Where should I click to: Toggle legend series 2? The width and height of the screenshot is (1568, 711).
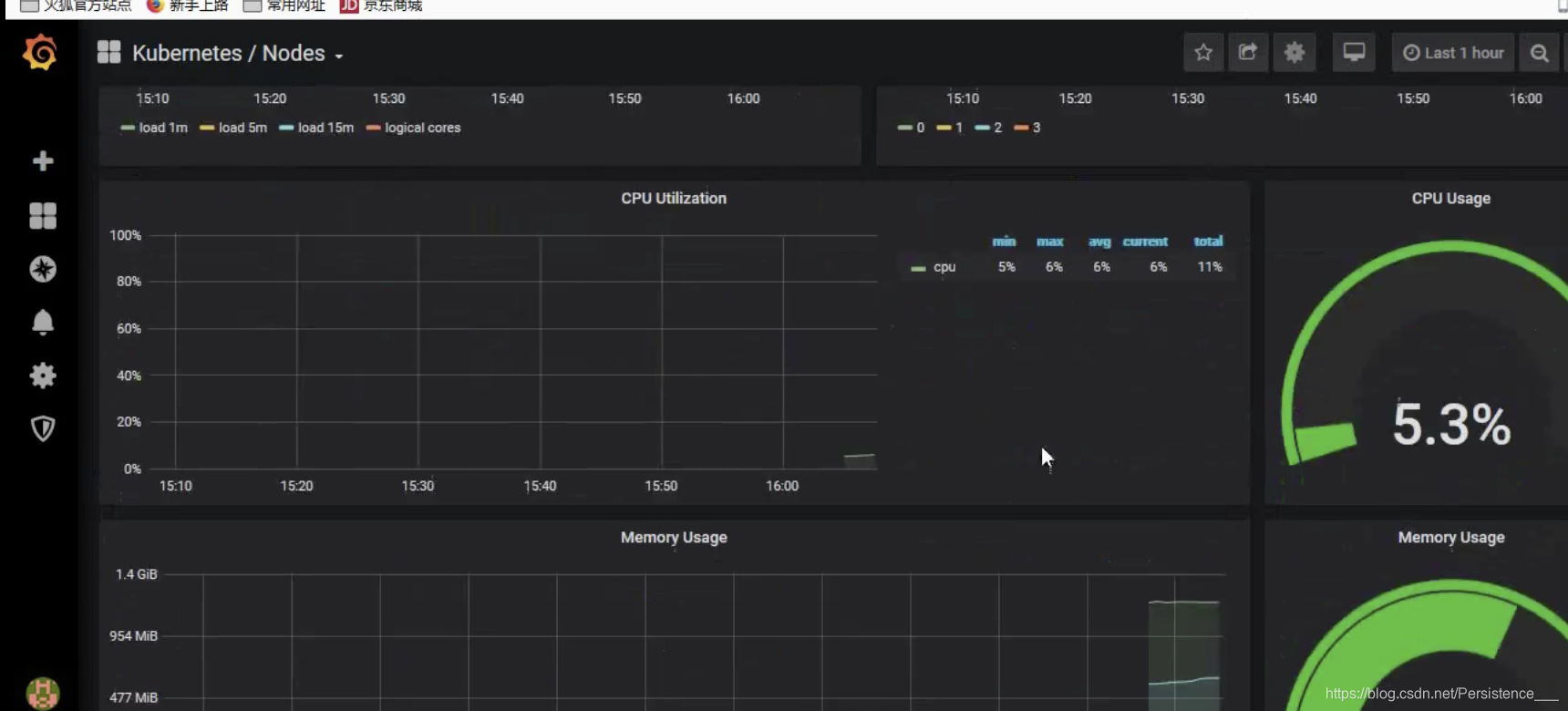coord(997,128)
